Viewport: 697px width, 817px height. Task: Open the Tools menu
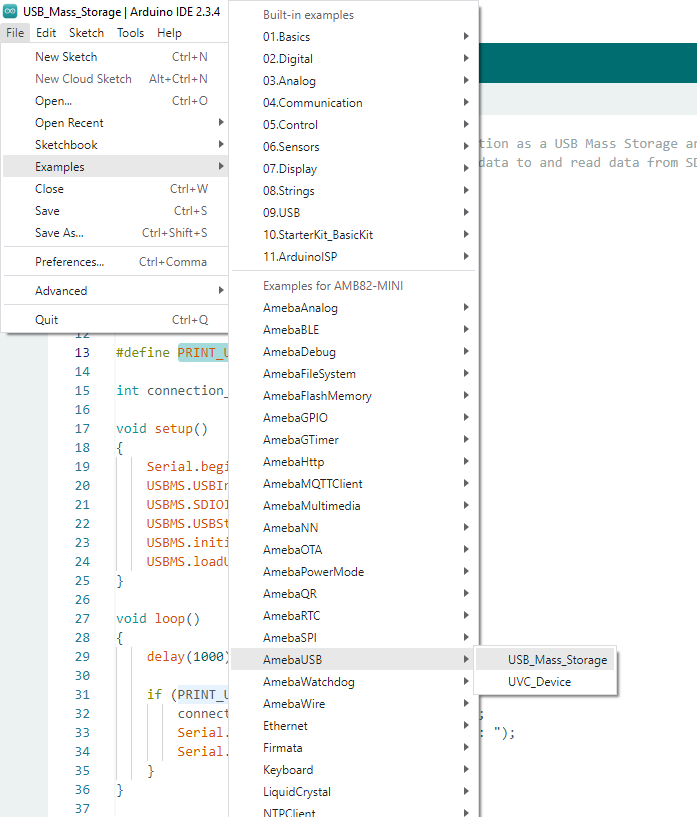(x=130, y=33)
